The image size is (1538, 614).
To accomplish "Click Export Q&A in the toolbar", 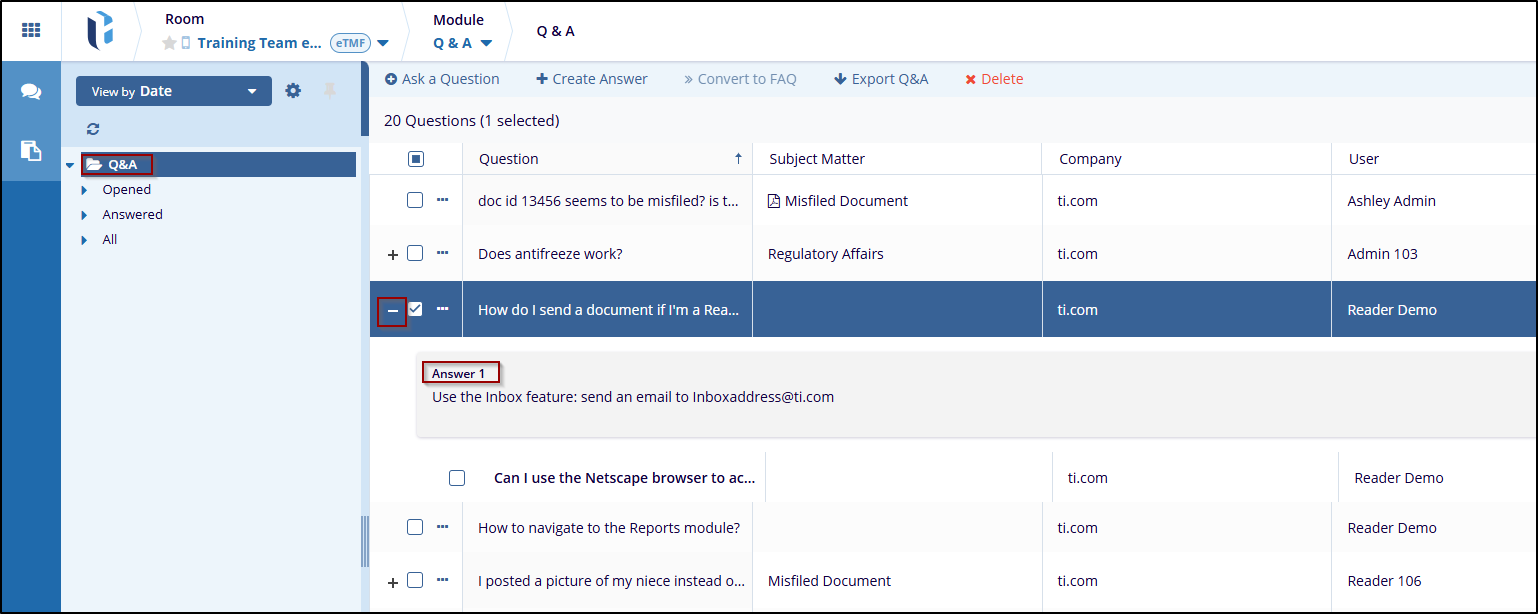I will pyautogui.click(x=881, y=79).
